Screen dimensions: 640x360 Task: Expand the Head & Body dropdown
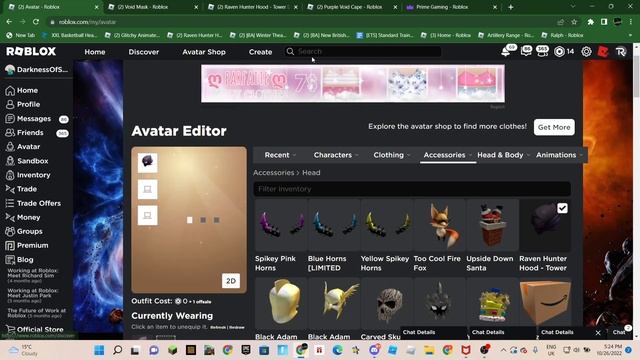pyautogui.click(x=503, y=155)
